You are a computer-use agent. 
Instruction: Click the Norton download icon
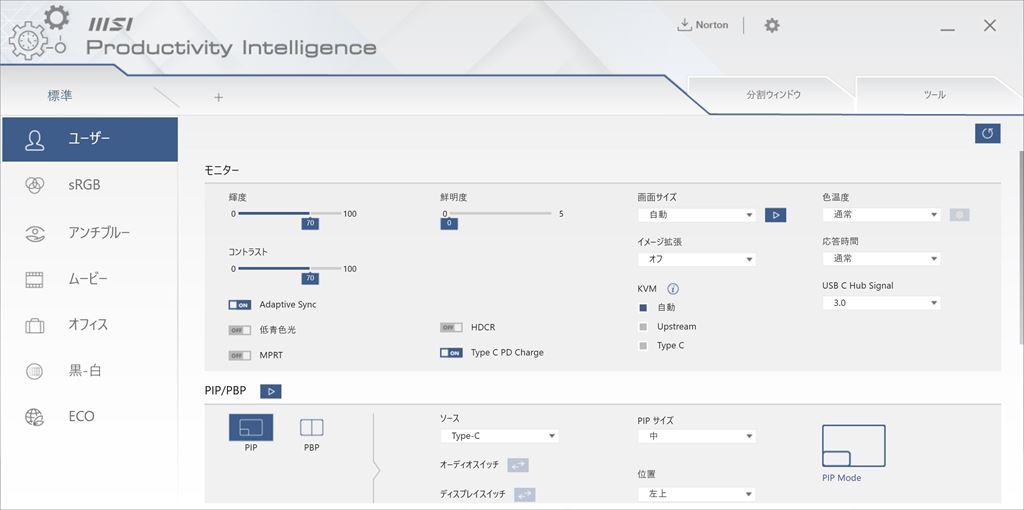(684, 25)
